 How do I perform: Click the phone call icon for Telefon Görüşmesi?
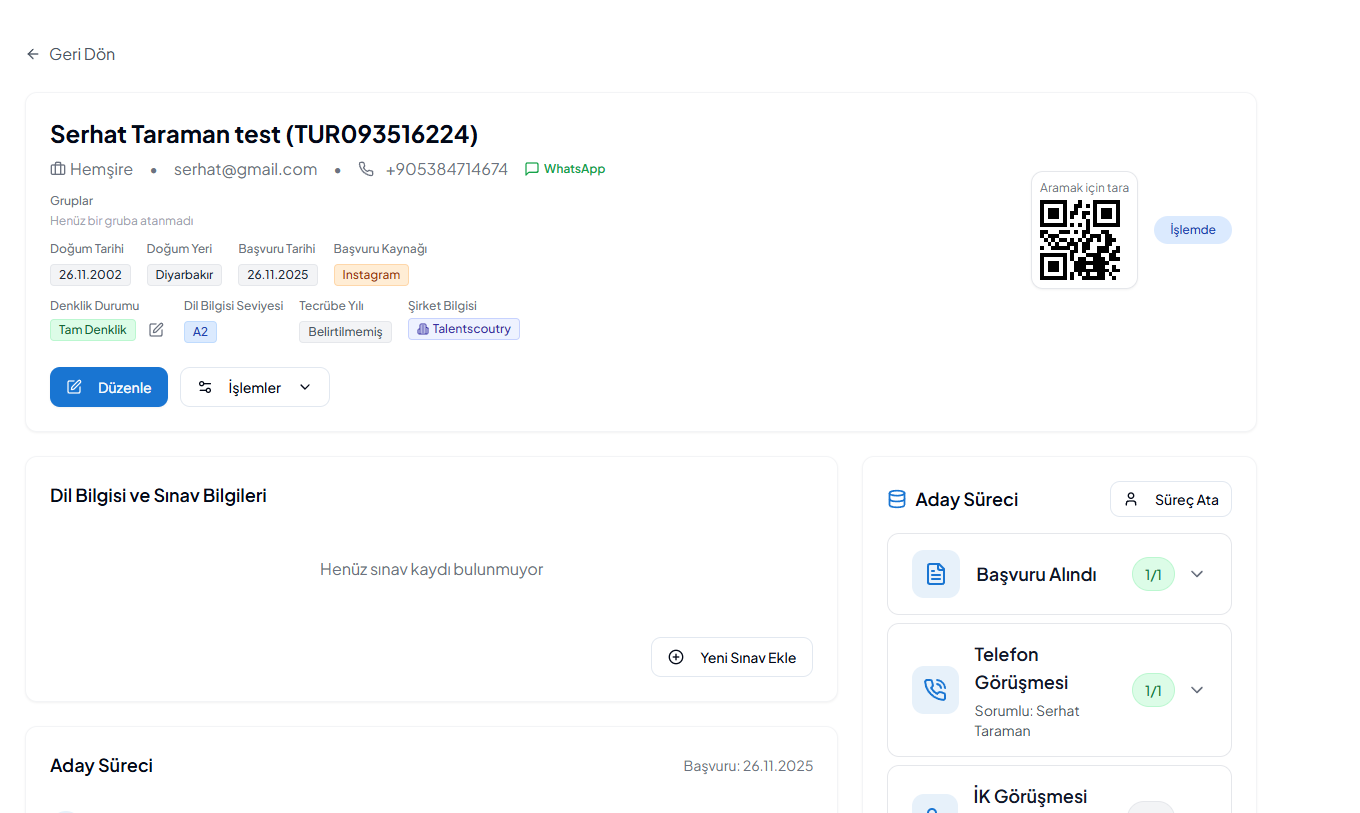(x=936, y=690)
